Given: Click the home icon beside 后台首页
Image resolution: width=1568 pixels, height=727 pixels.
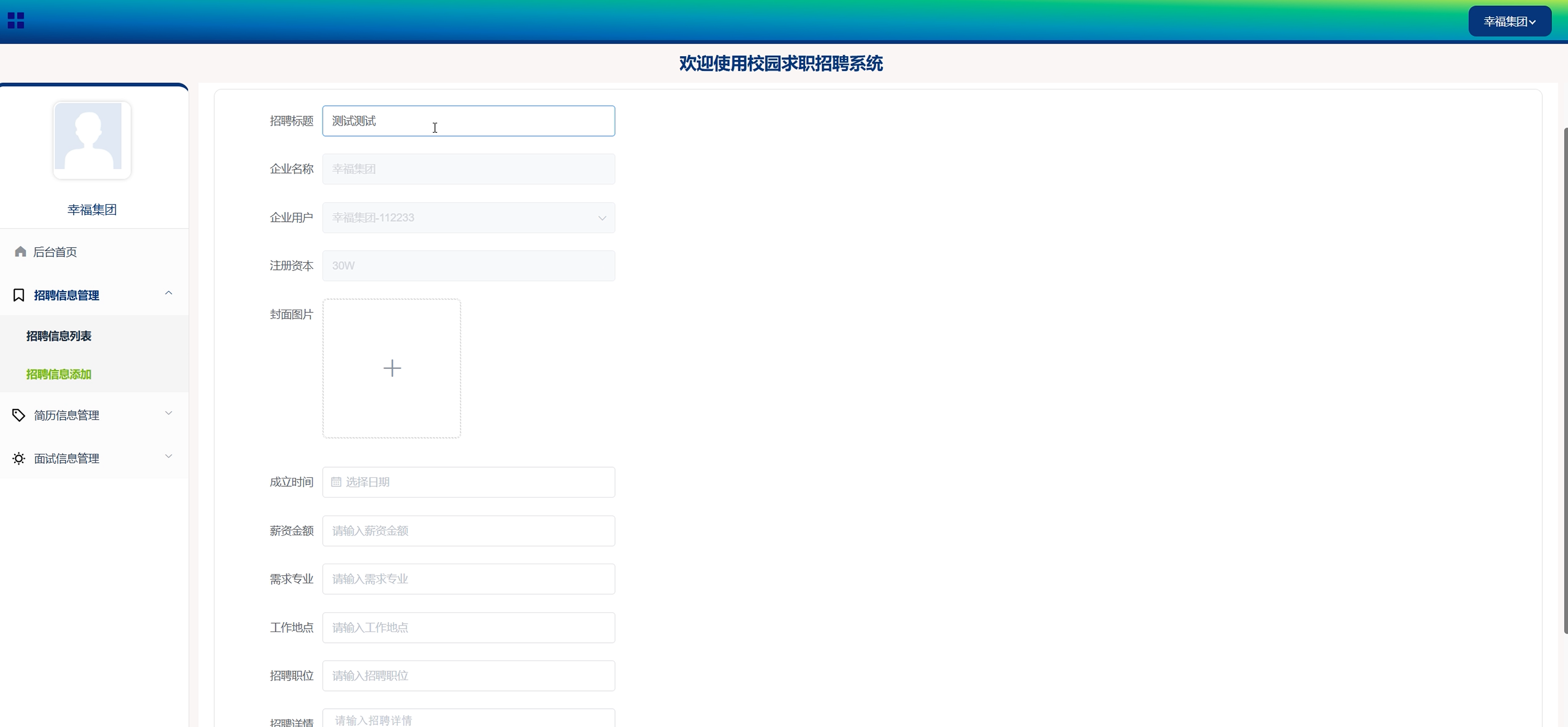Looking at the screenshot, I should 20,252.
